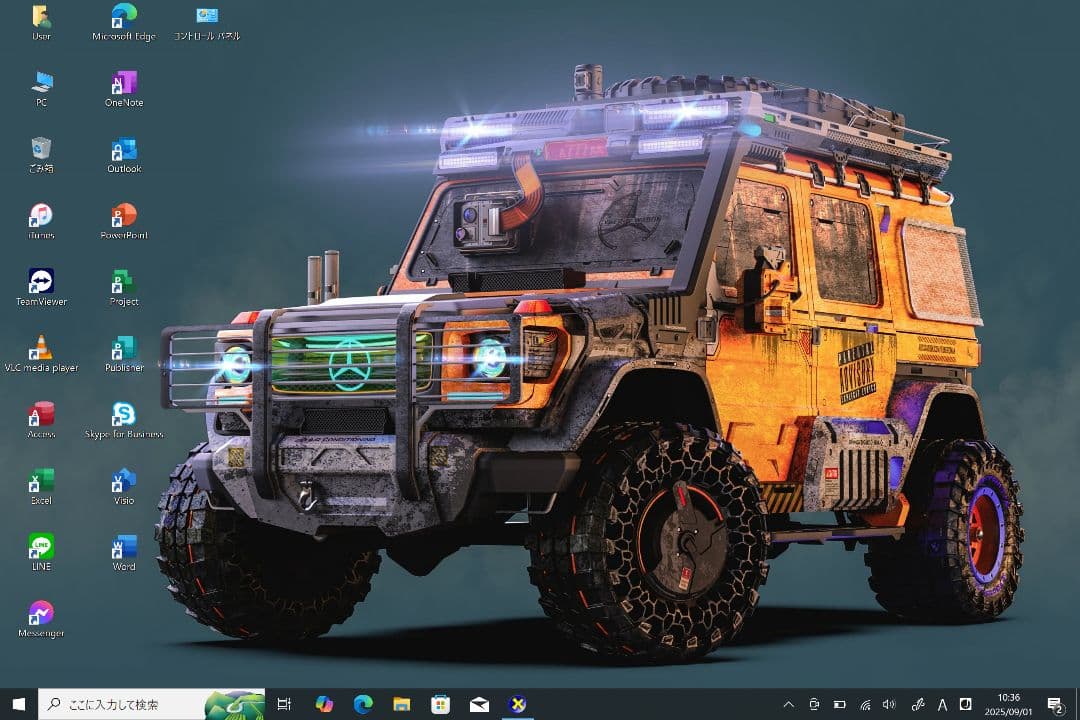
Task: Show hidden system tray icons
Action: (x=788, y=704)
